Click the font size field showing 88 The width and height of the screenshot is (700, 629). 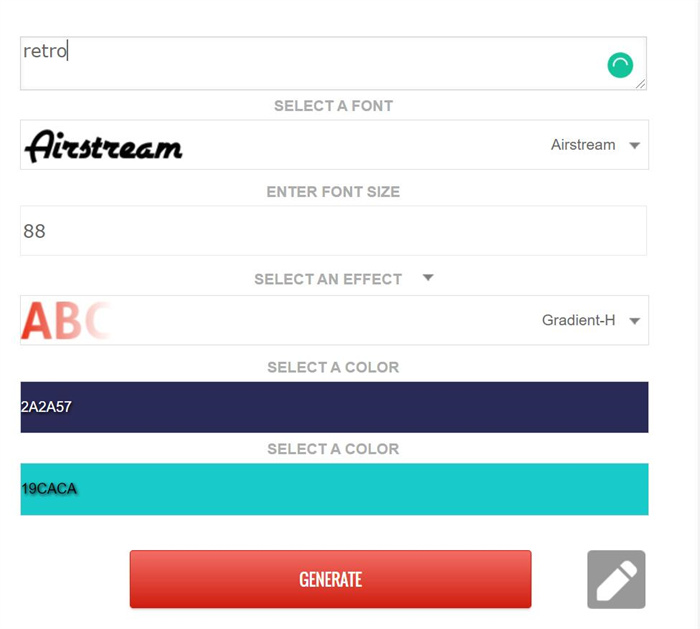(x=333, y=231)
